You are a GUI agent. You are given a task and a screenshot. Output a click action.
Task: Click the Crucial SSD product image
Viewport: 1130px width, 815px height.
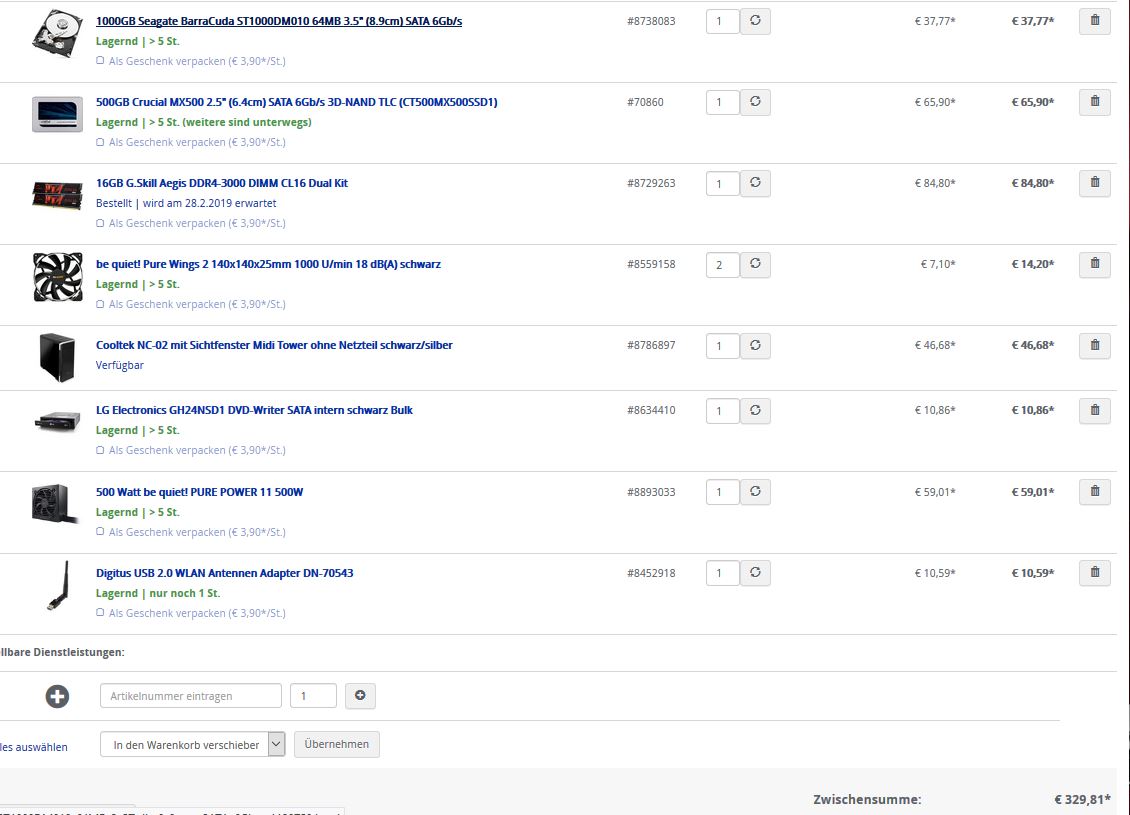(58, 114)
